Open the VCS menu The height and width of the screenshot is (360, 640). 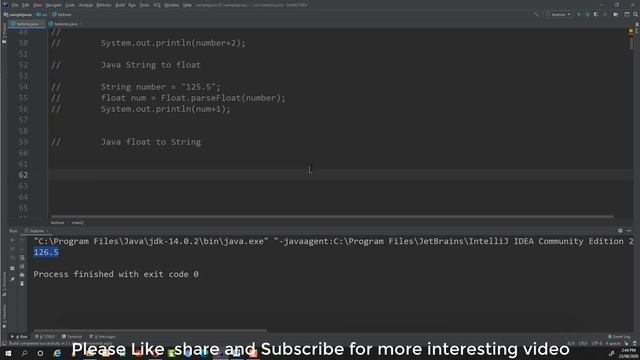coord(157,5)
